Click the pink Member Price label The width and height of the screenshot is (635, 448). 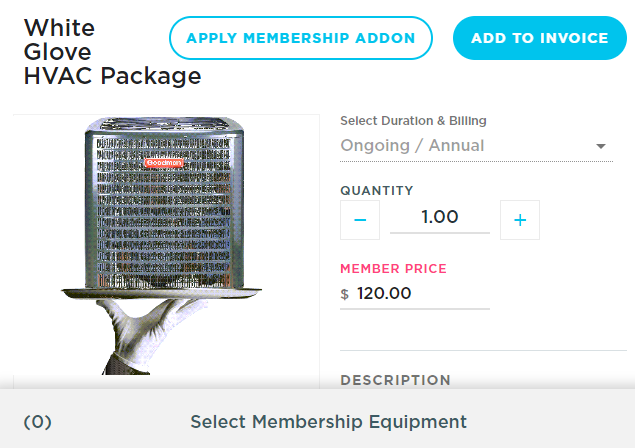(393, 269)
